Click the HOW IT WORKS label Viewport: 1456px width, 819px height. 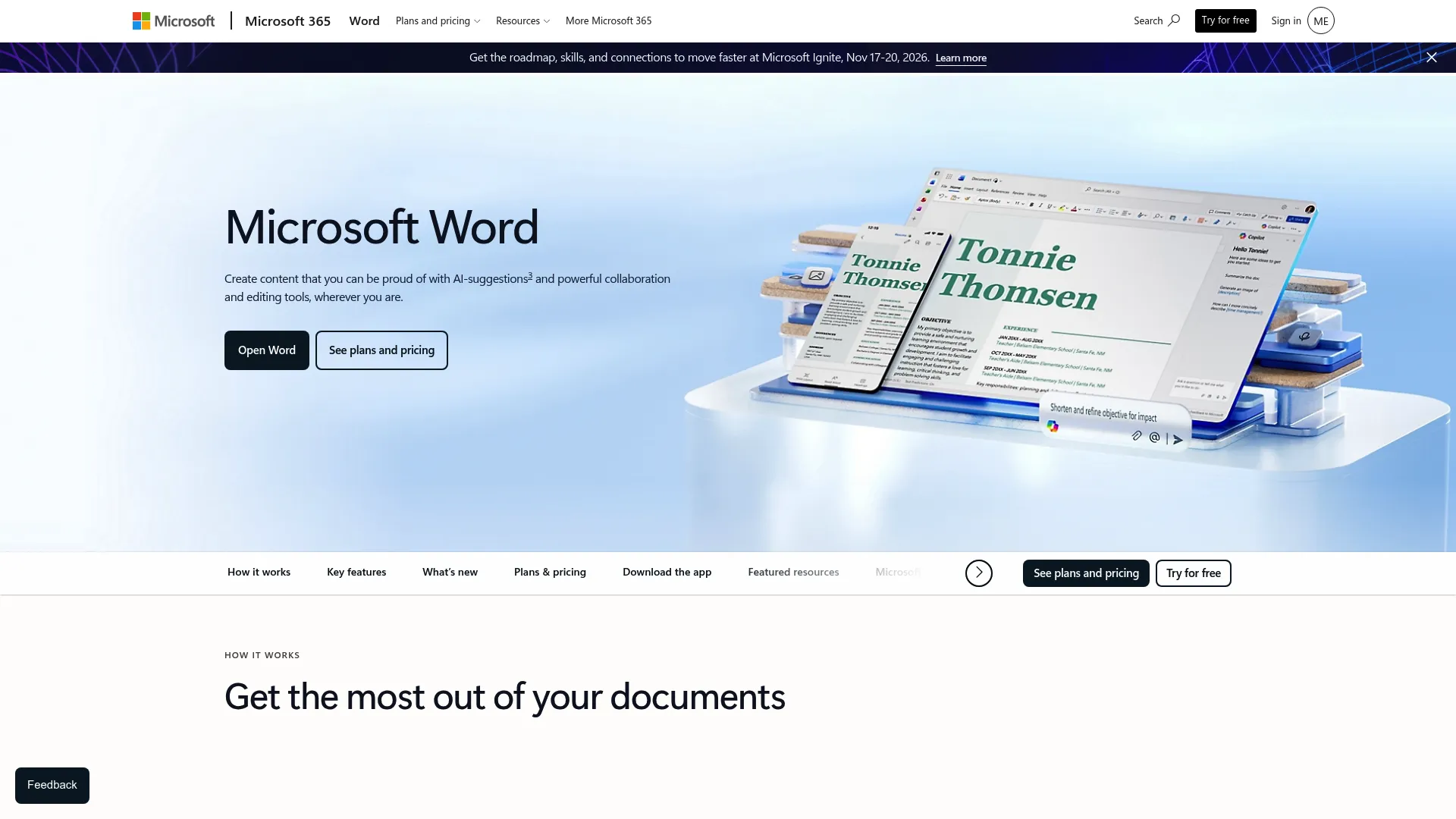pyautogui.click(x=262, y=655)
